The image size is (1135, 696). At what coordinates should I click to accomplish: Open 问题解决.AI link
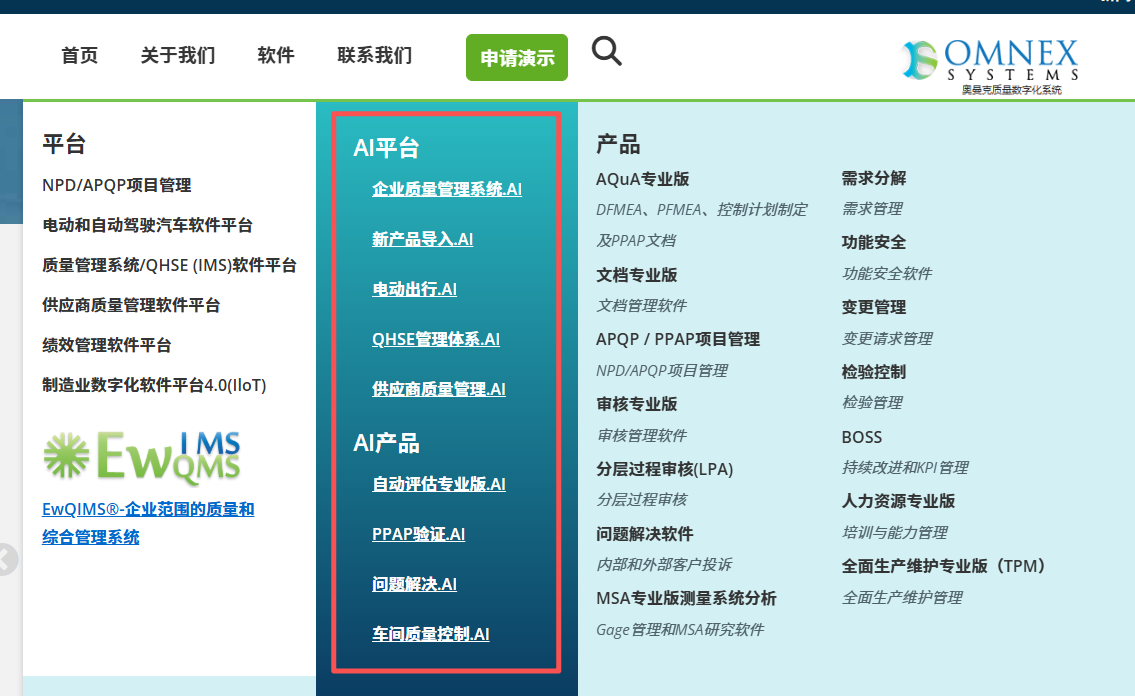pyautogui.click(x=414, y=584)
